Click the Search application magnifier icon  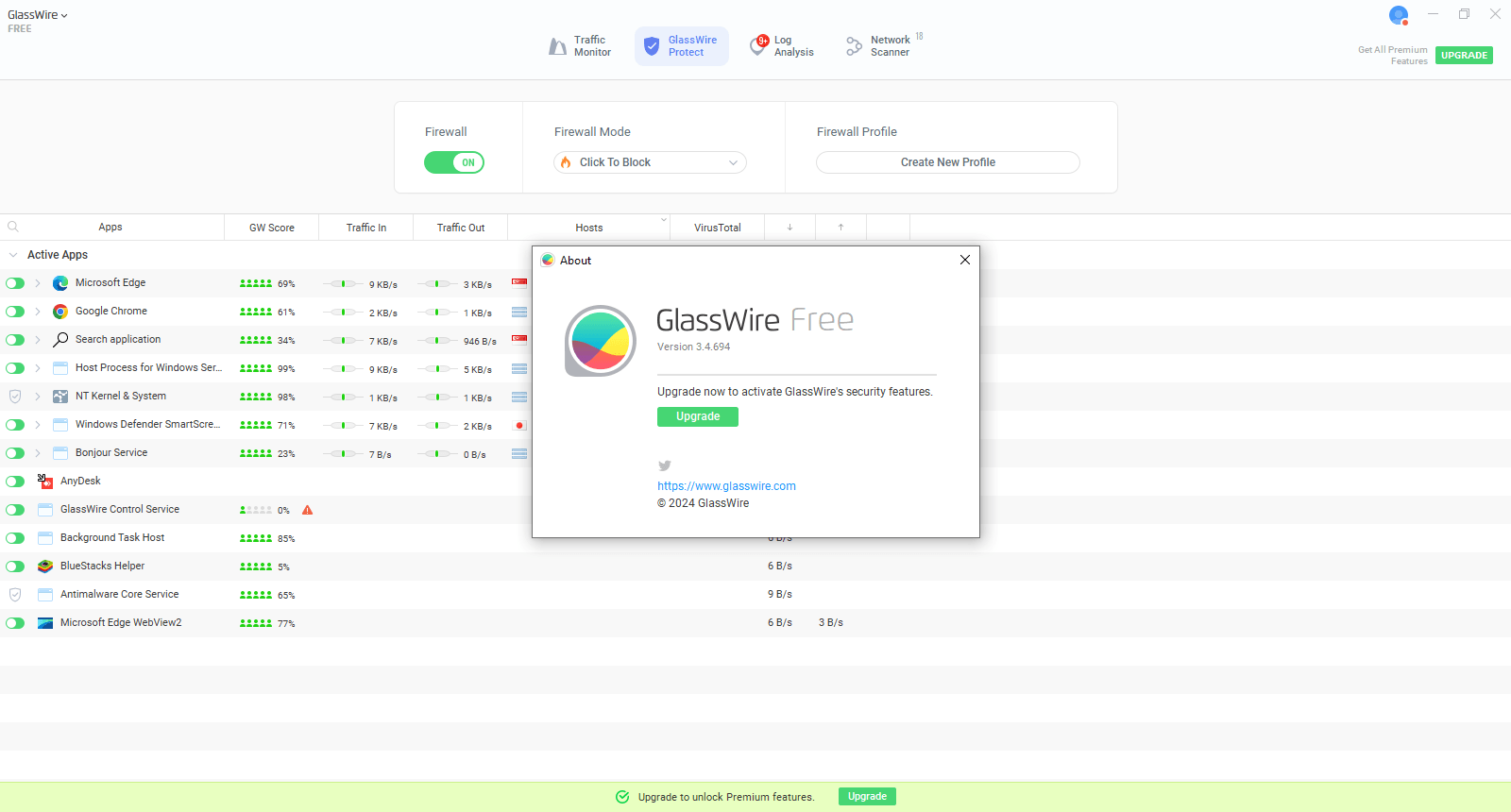pos(60,340)
